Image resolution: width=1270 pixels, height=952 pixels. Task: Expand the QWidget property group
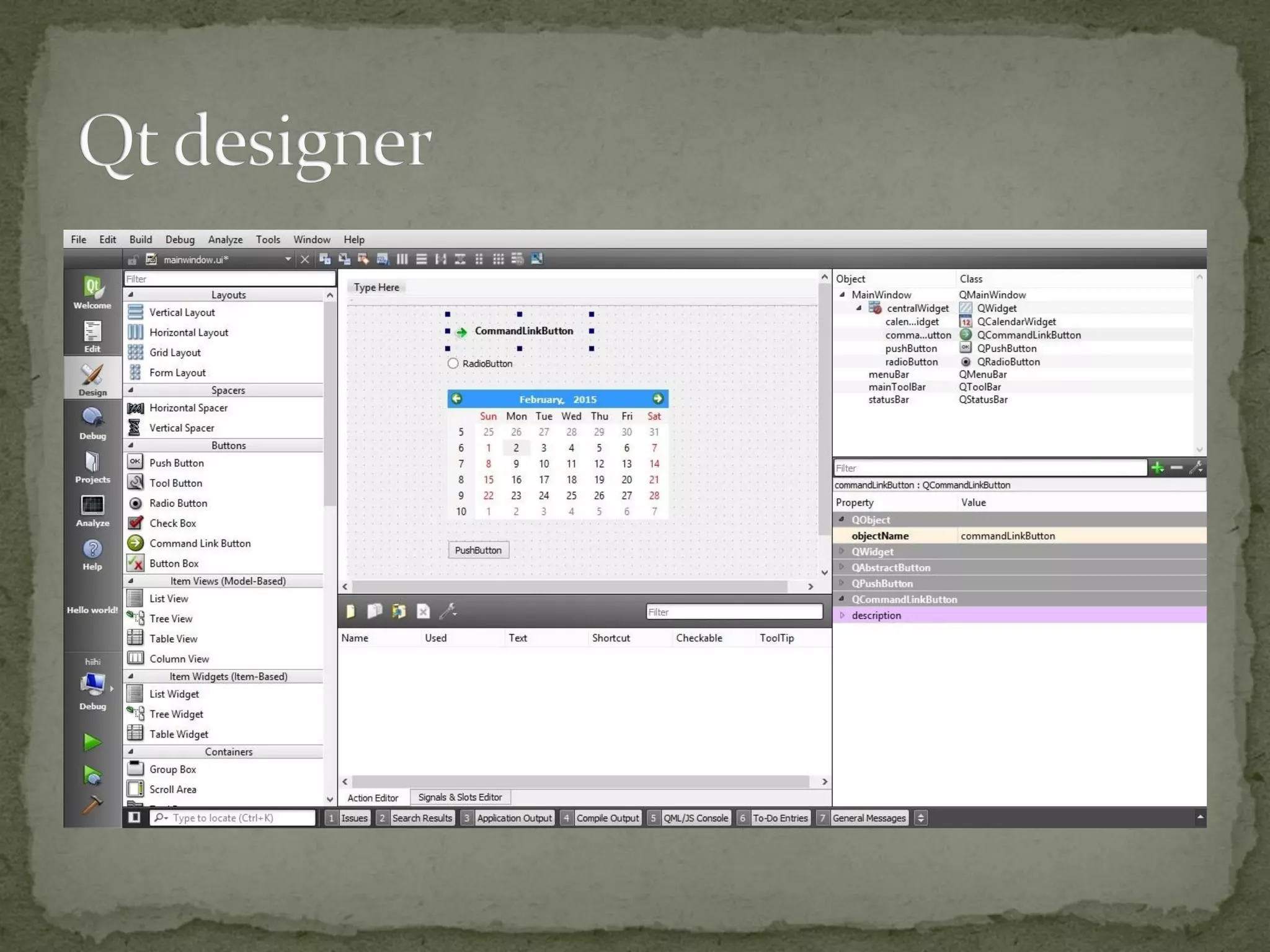click(841, 551)
